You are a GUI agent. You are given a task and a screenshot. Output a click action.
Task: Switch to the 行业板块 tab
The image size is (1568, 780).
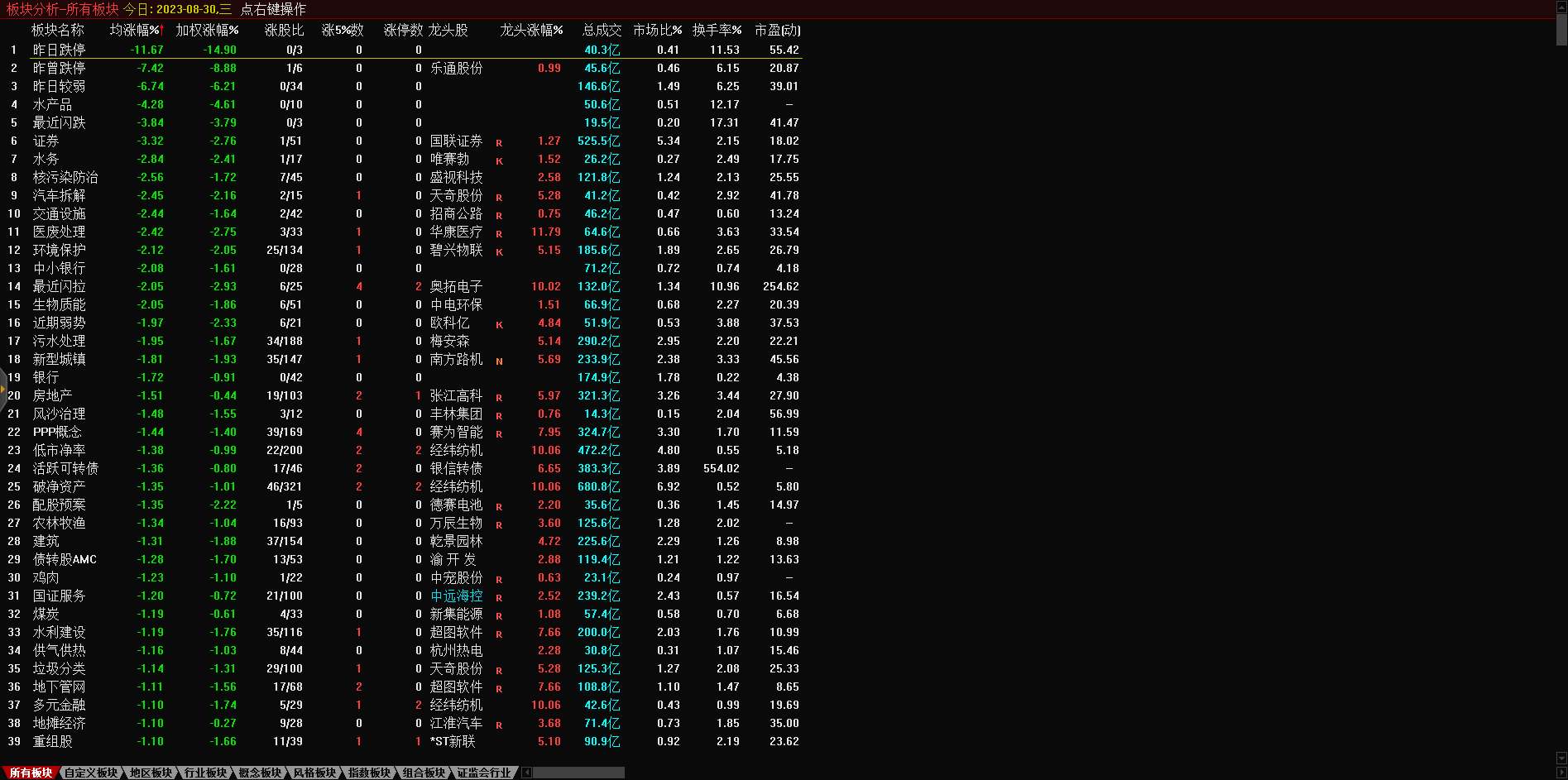click(x=205, y=773)
